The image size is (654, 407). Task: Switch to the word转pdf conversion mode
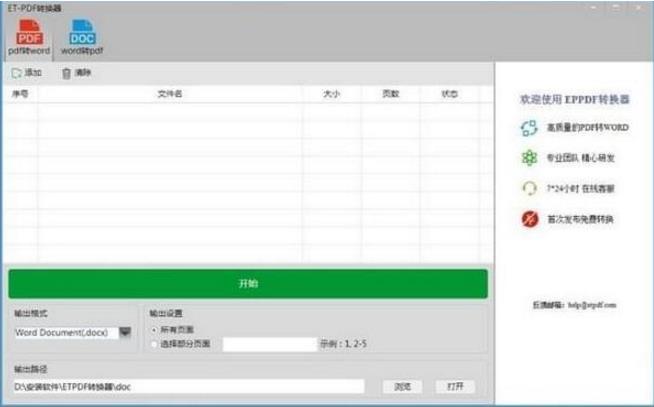tap(83, 36)
